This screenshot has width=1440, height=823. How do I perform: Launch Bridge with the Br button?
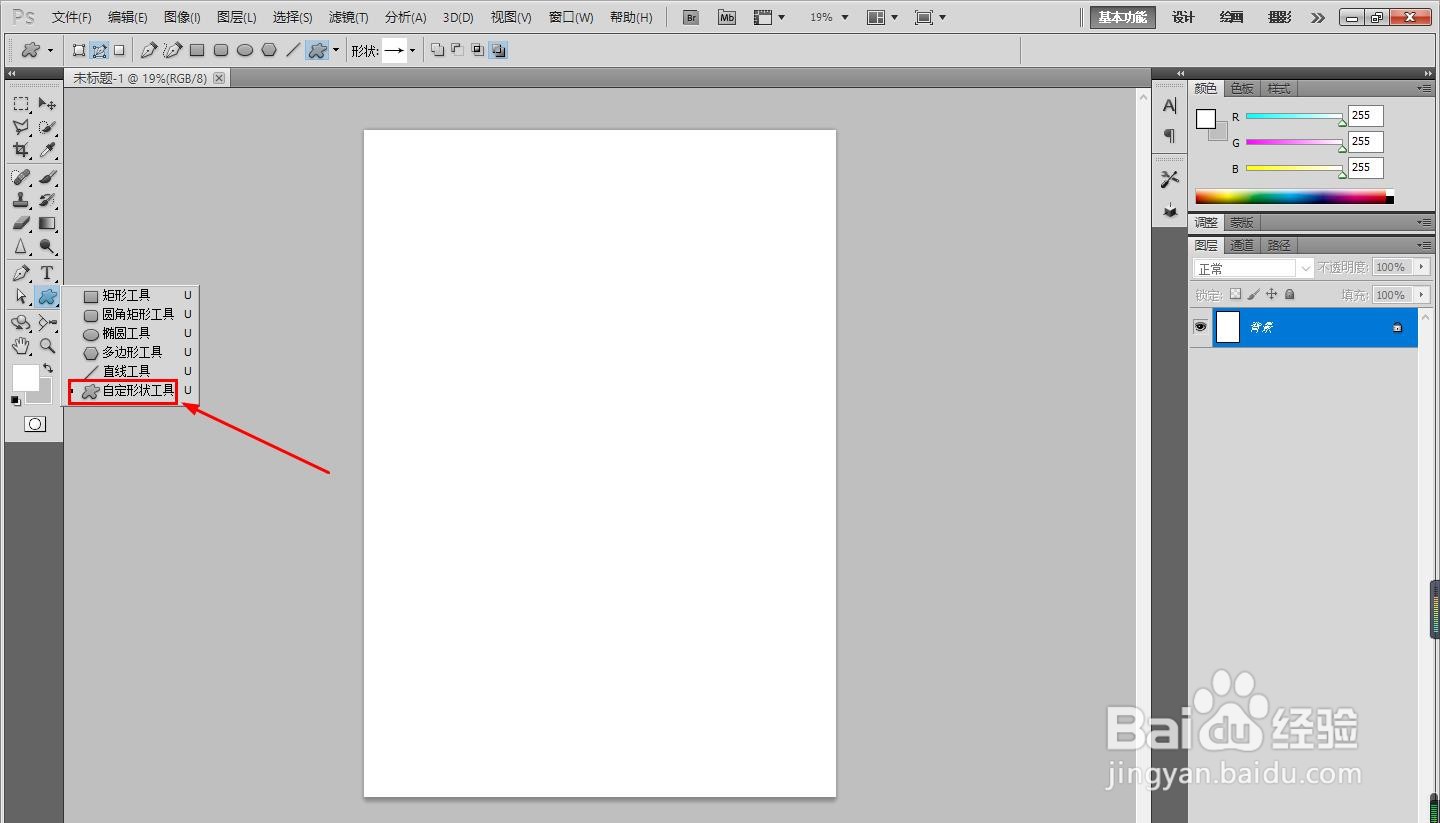coord(690,17)
